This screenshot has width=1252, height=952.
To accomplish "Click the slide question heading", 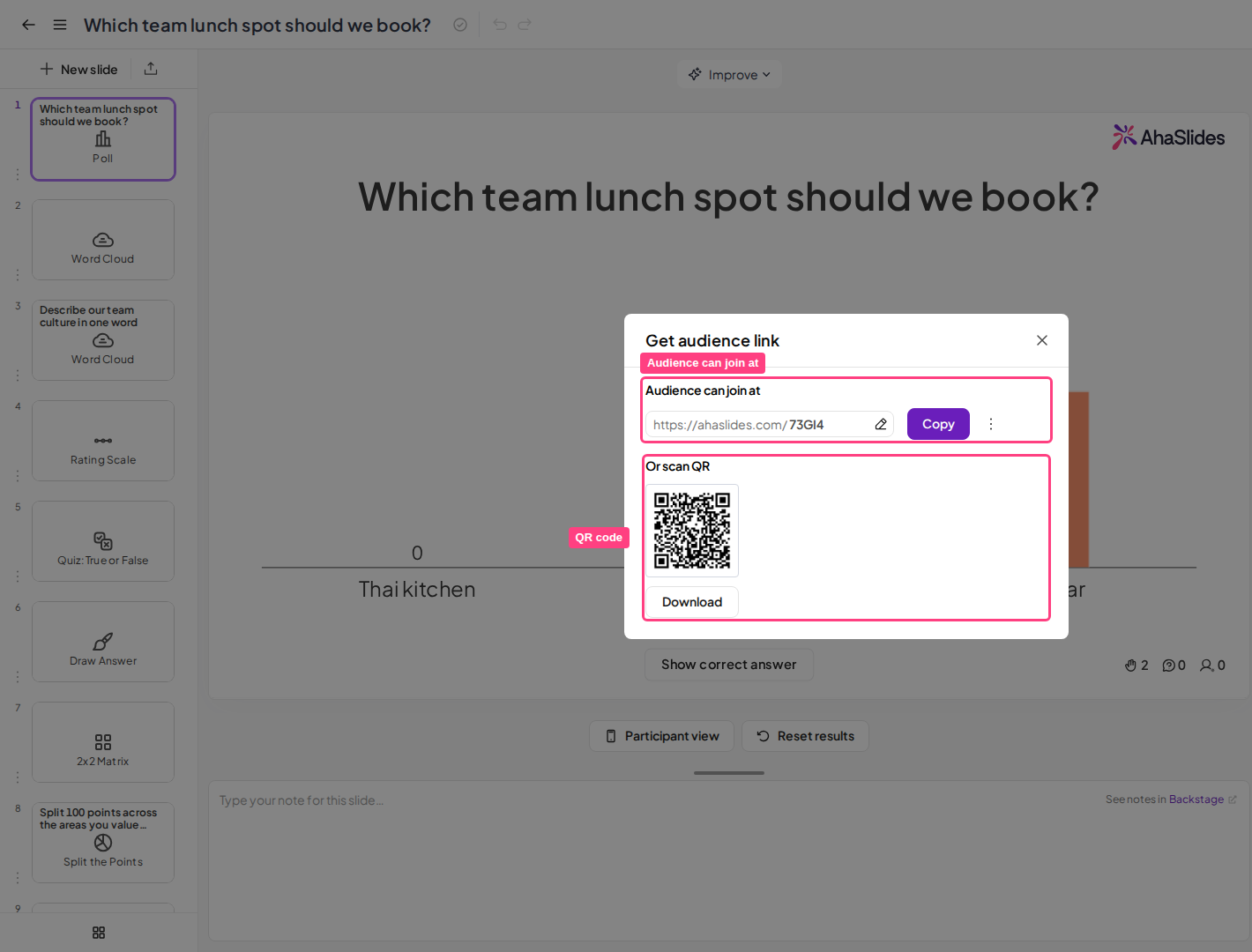I will click(x=728, y=197).
